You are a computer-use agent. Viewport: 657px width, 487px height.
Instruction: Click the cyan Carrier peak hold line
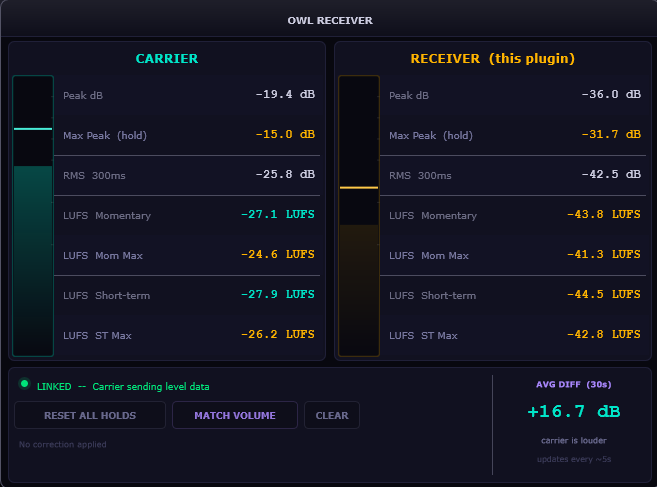tap(33, 129)
